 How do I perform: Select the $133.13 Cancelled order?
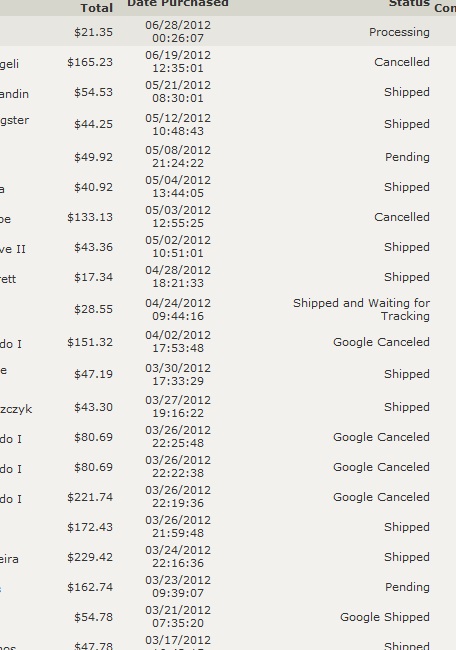pos(228,216)
